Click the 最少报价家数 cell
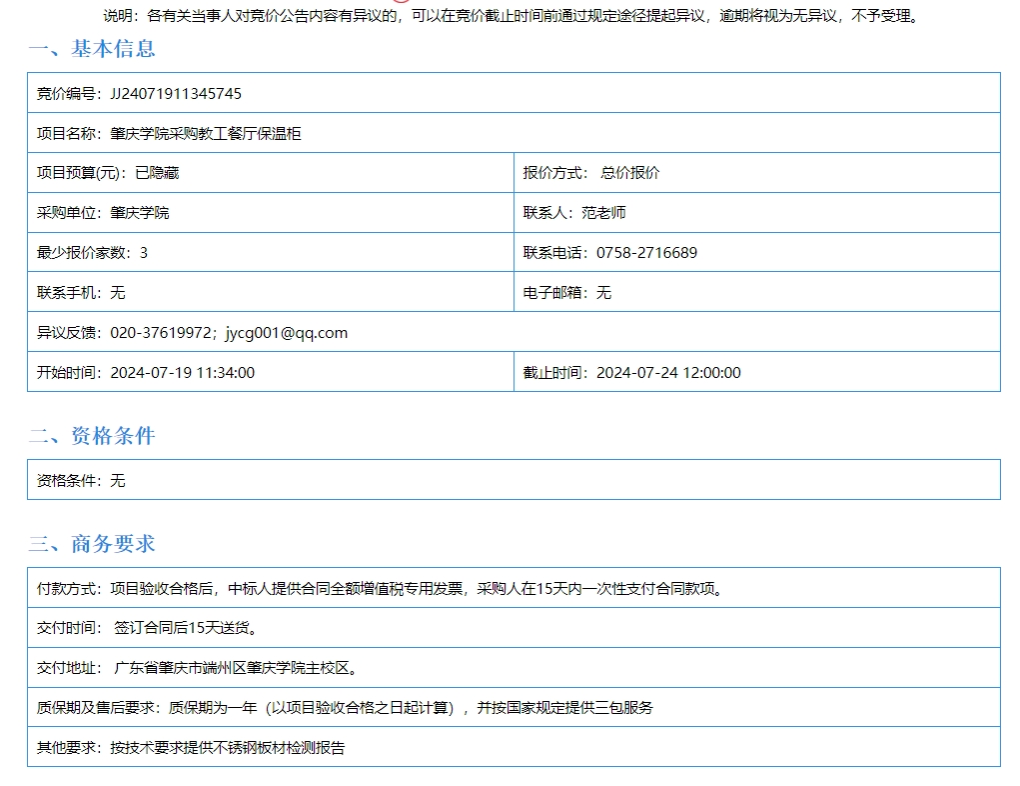This screenshot has width=1020, height=786. pyautogui.click(x=92, y=253)
